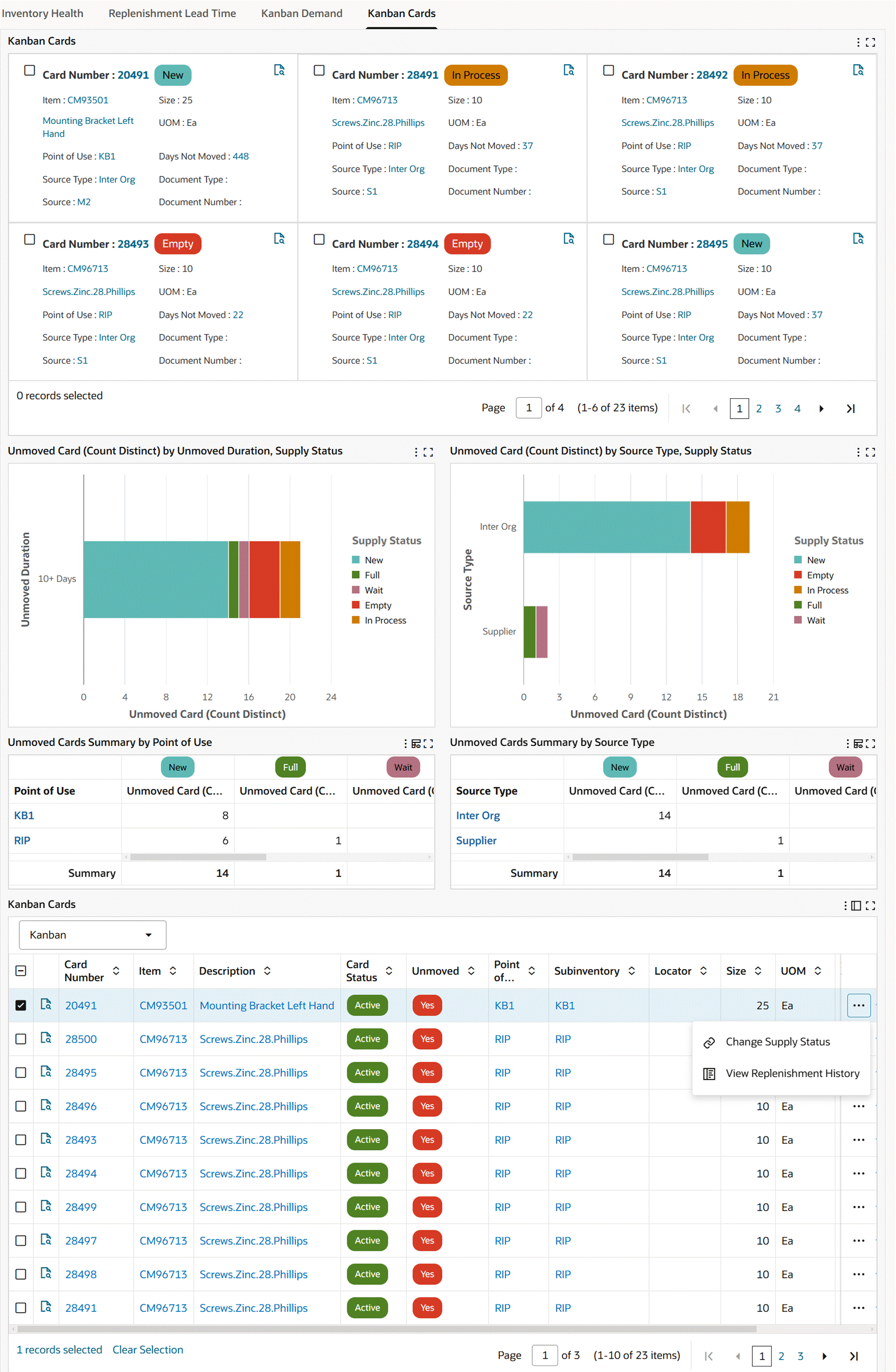Toggle the select-all header checkbox
The height and width of the screenshot is (1372, 896).
click(21, 971)
